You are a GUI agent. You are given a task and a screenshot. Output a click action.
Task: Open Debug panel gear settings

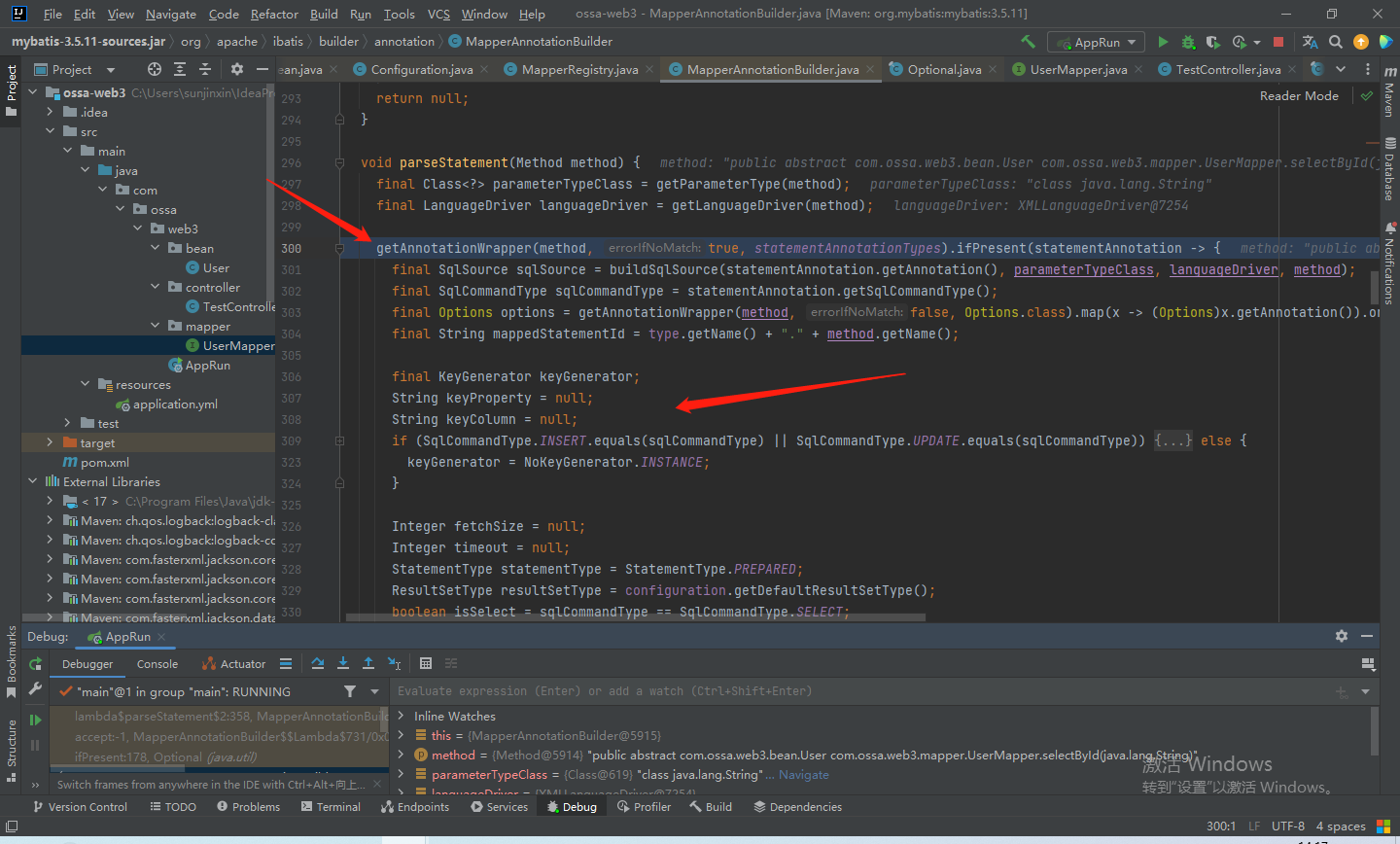click(x=1342, y=636)
